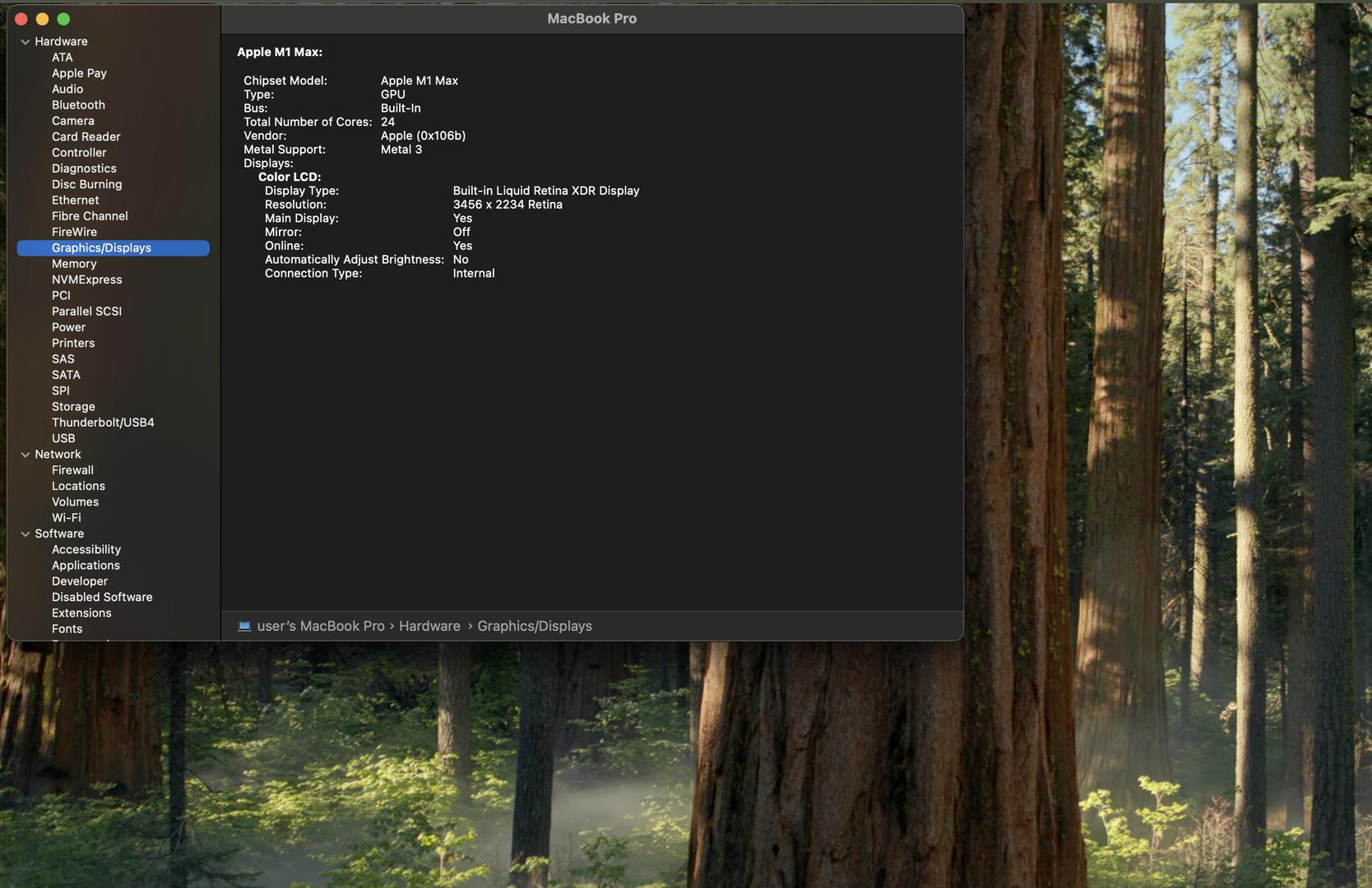Select the highlighted Graphics/Displays row

(114, 248)
